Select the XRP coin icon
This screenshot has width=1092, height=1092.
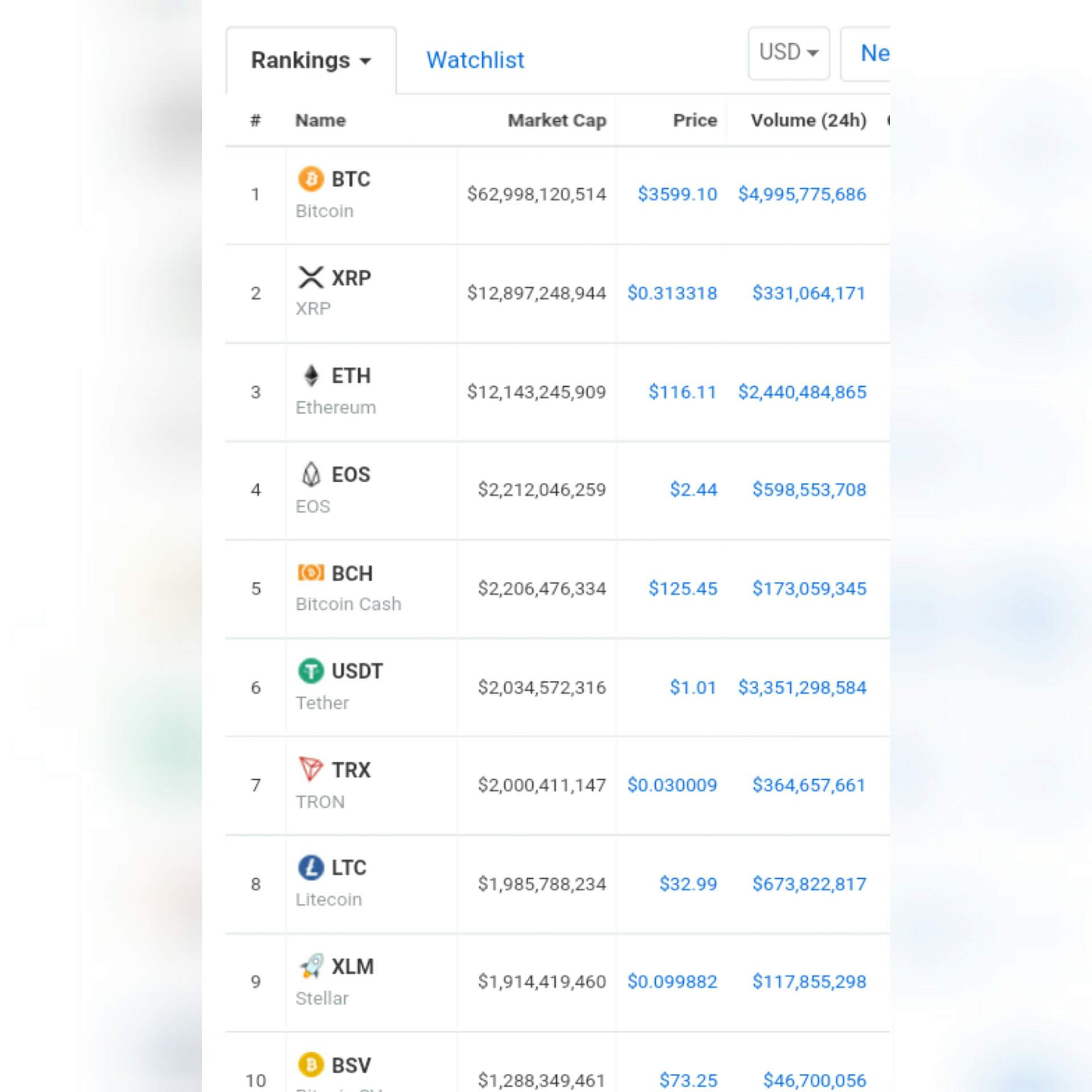click(310, 278)
